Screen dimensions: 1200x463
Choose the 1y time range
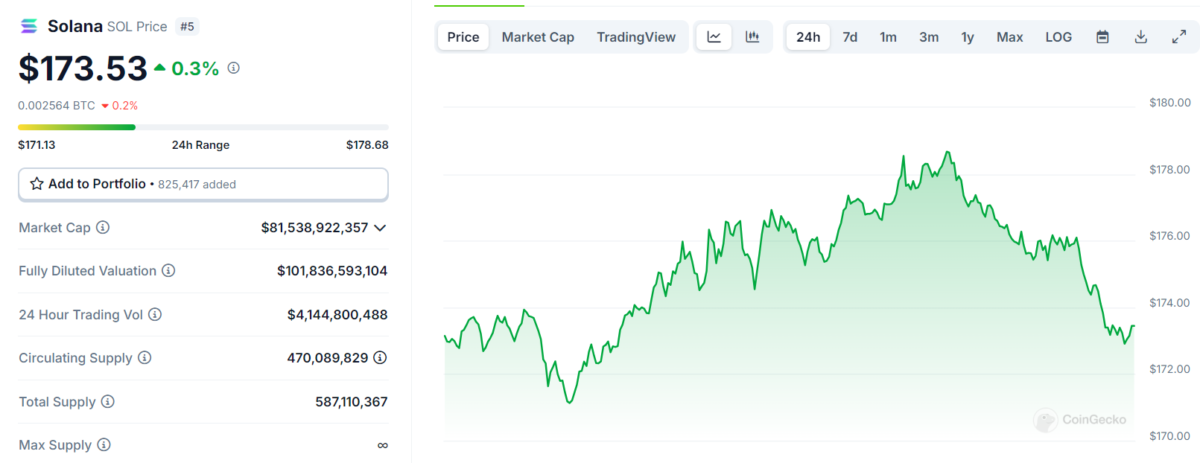[967, 37]
